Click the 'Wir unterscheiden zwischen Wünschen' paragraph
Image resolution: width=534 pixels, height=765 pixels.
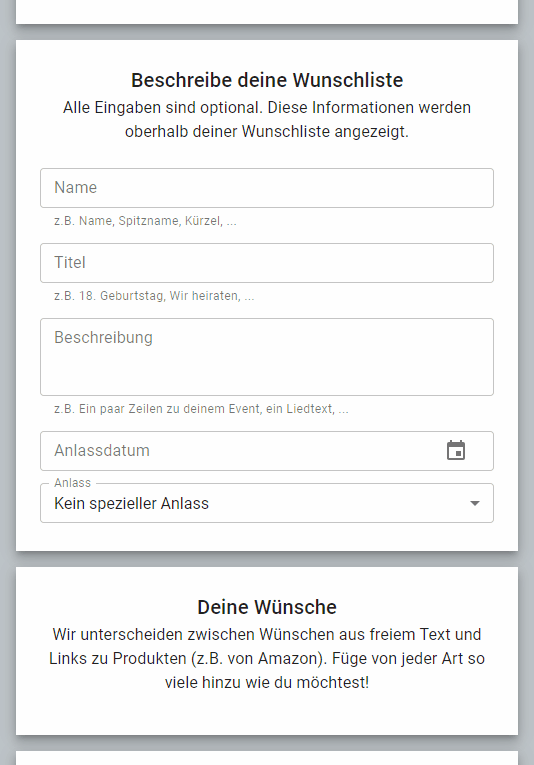[x=267, y=658]
